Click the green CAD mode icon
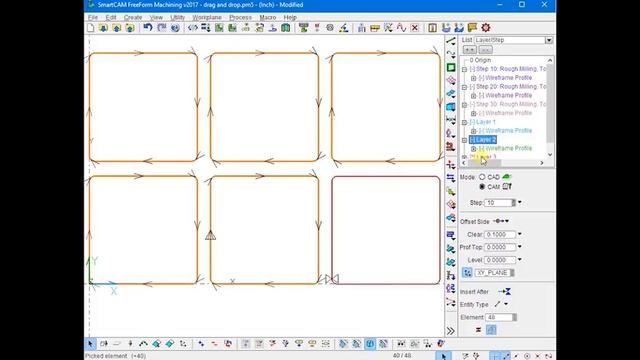 (x=507, y=177)
